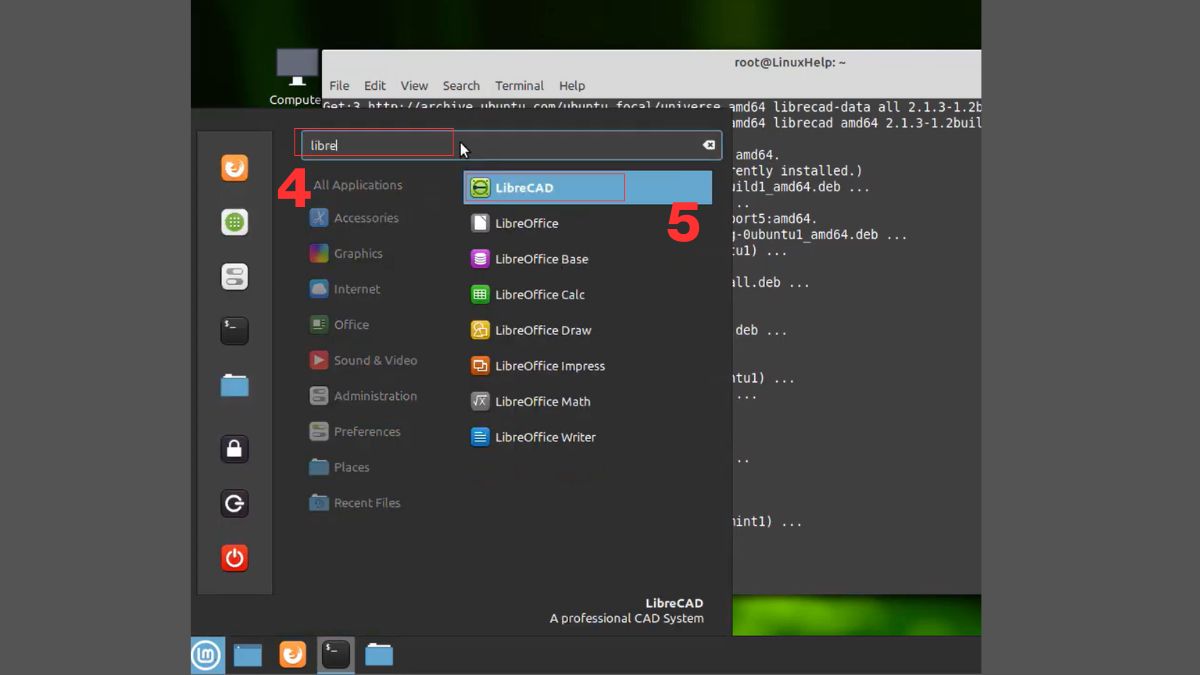Open the Help menu in the terminal

572,86
